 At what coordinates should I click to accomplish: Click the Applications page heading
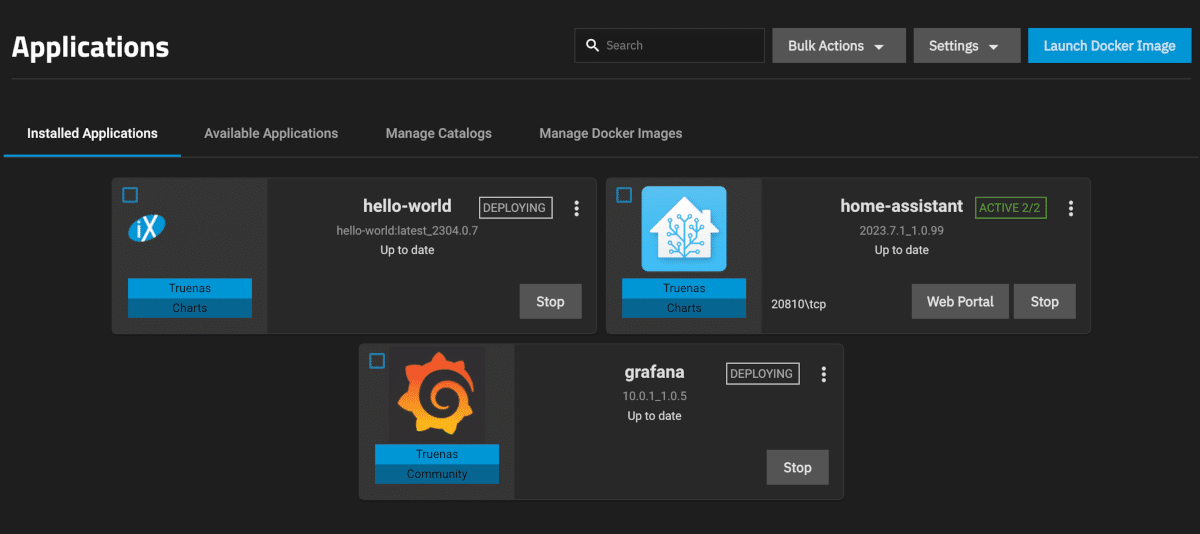click(90, 47)
